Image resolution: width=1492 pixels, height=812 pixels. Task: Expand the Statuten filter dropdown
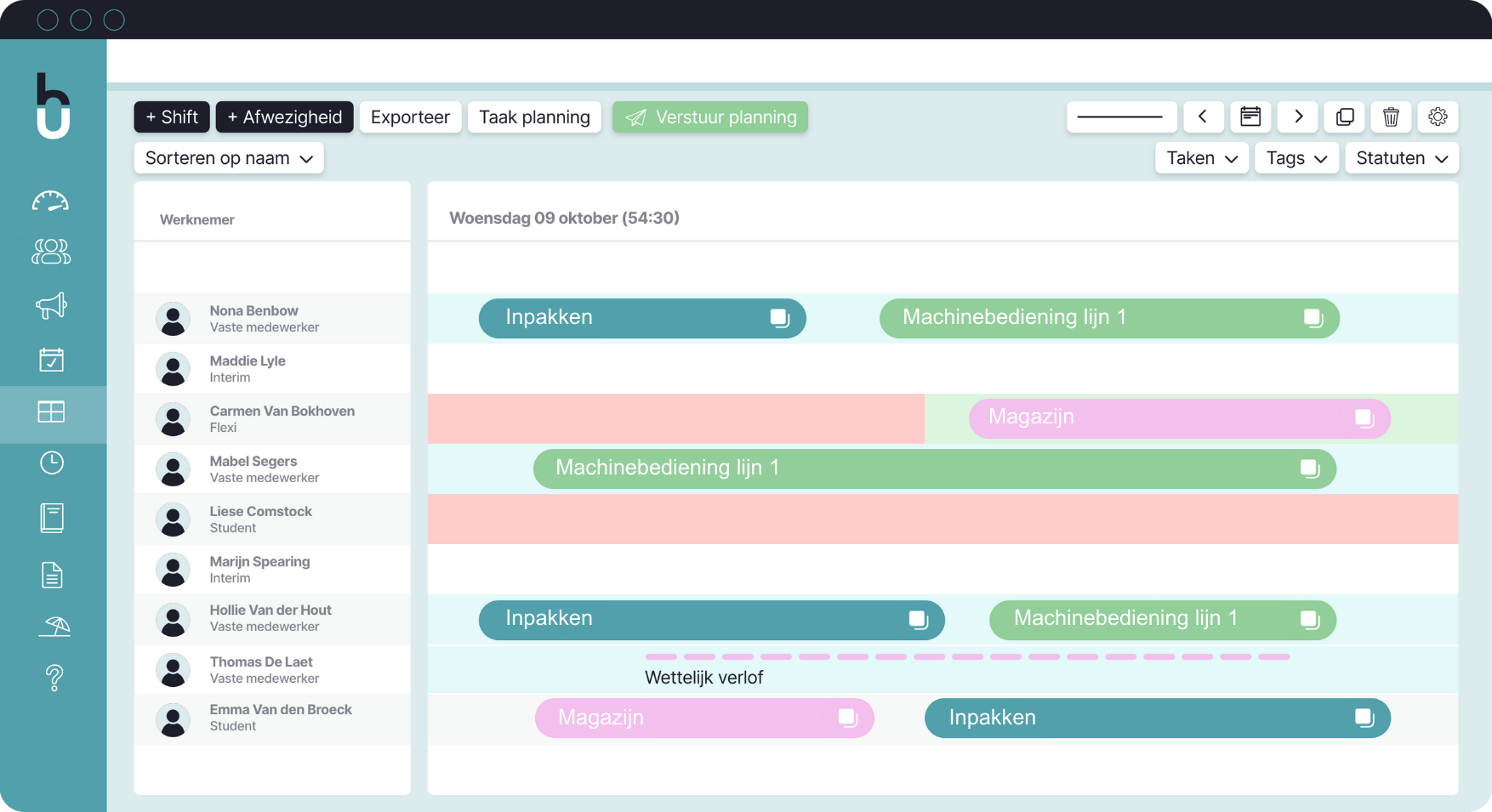coord(1401,158)
